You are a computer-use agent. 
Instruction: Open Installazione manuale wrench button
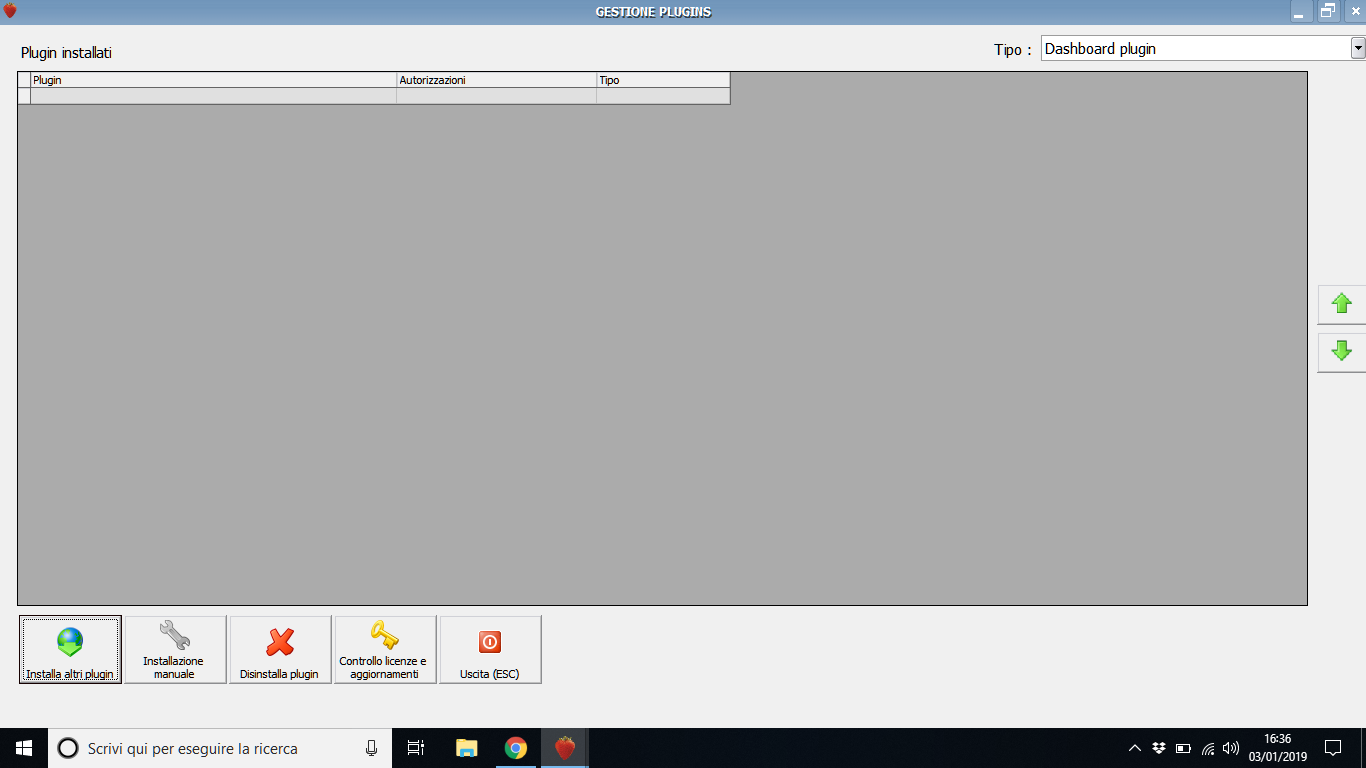175,649
